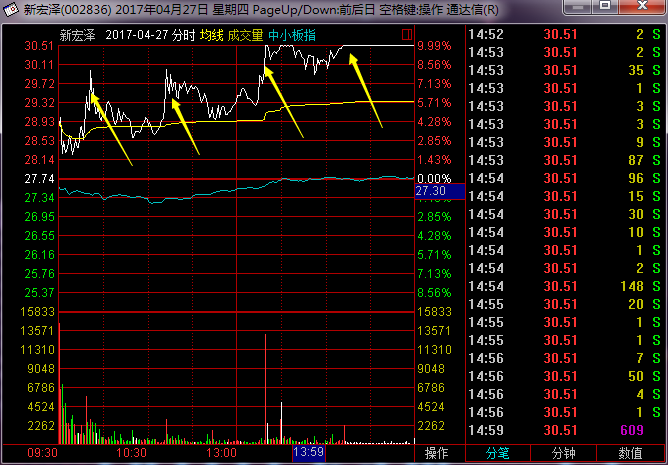Screen dimensions: 668x465
Task: Select the 14:56 tick with volume 7
Action: (565, 358)
